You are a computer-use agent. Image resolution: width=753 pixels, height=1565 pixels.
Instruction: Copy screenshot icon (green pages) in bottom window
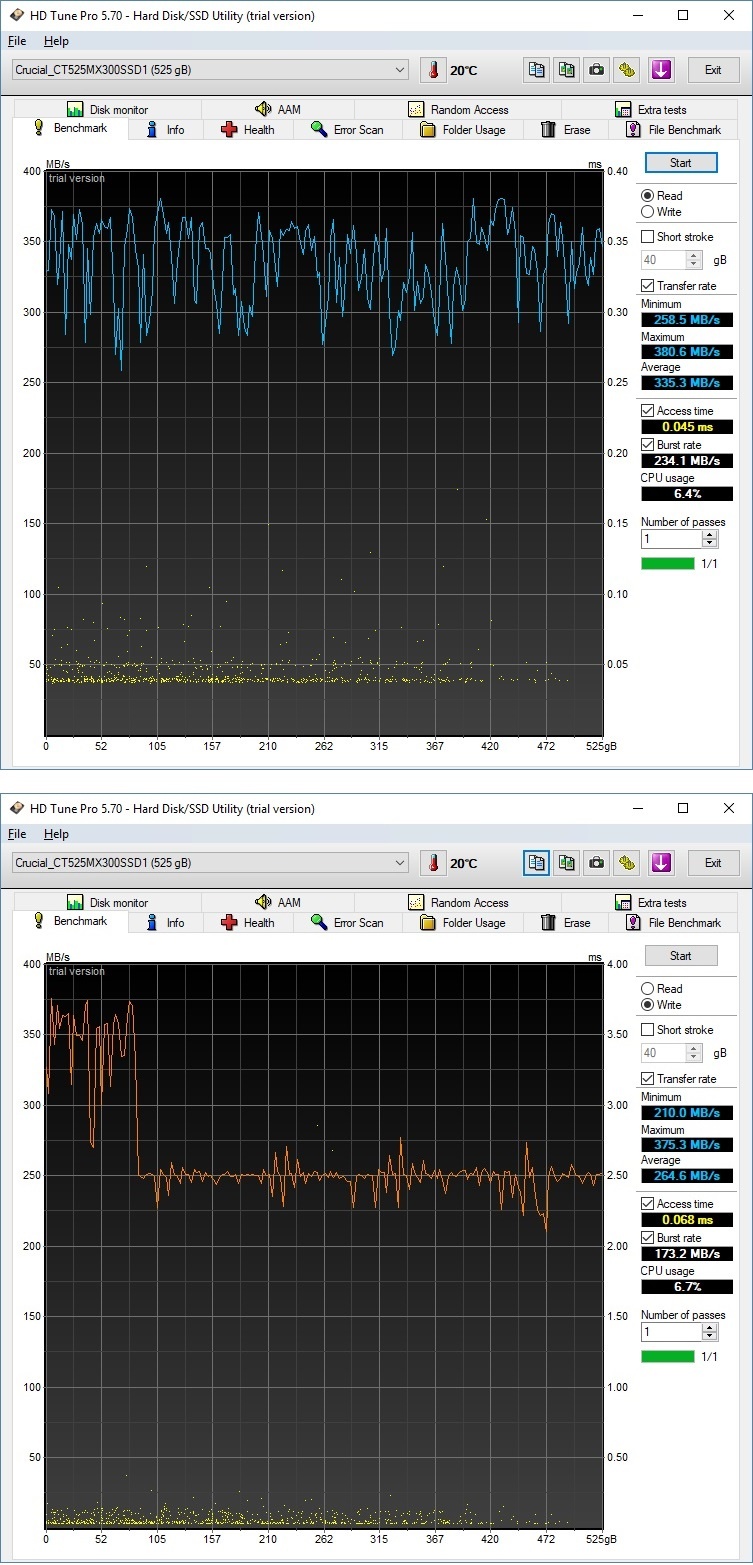coord(567,863)
